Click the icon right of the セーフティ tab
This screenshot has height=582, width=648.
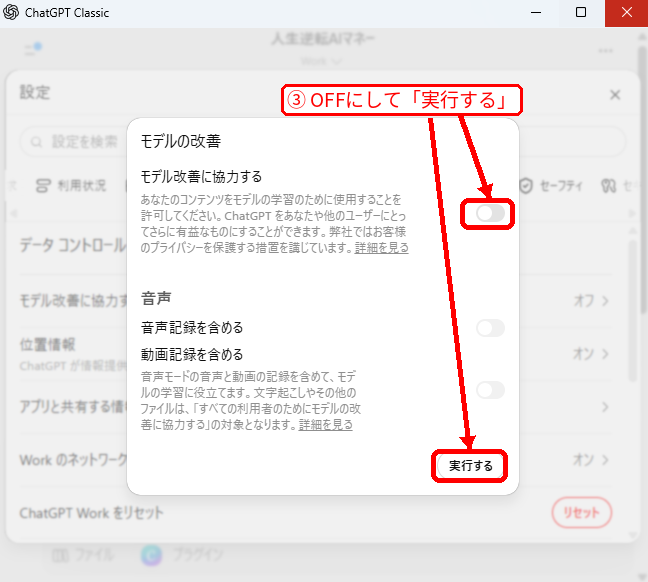[608, 186]
